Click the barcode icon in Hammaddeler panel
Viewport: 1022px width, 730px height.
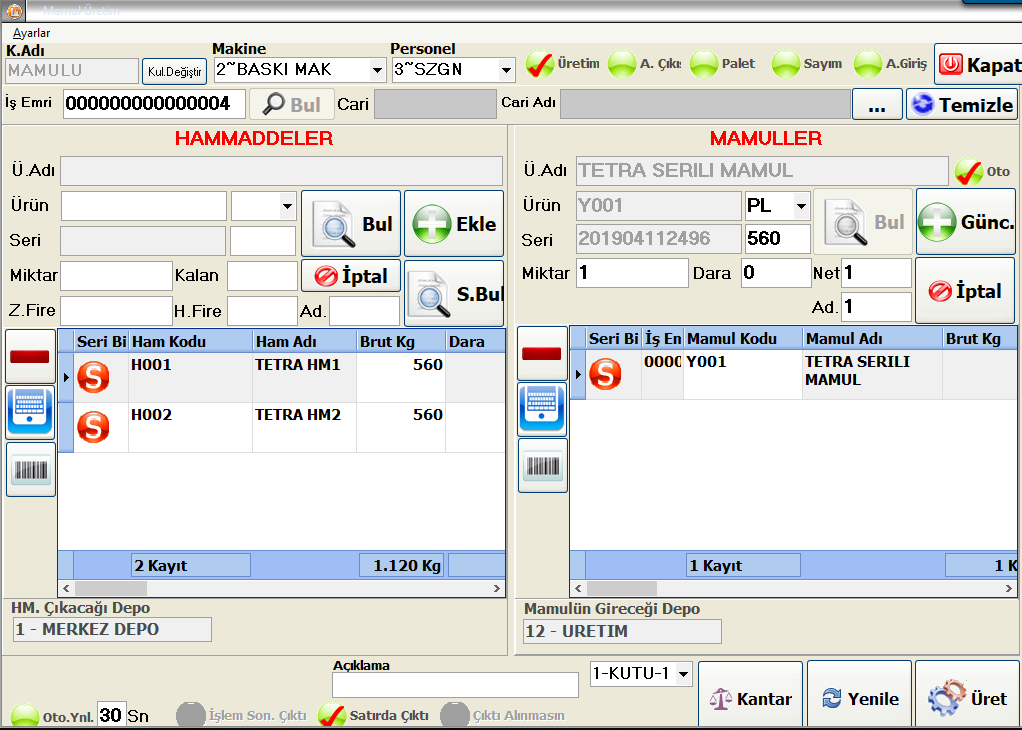(x=30, y=470)
